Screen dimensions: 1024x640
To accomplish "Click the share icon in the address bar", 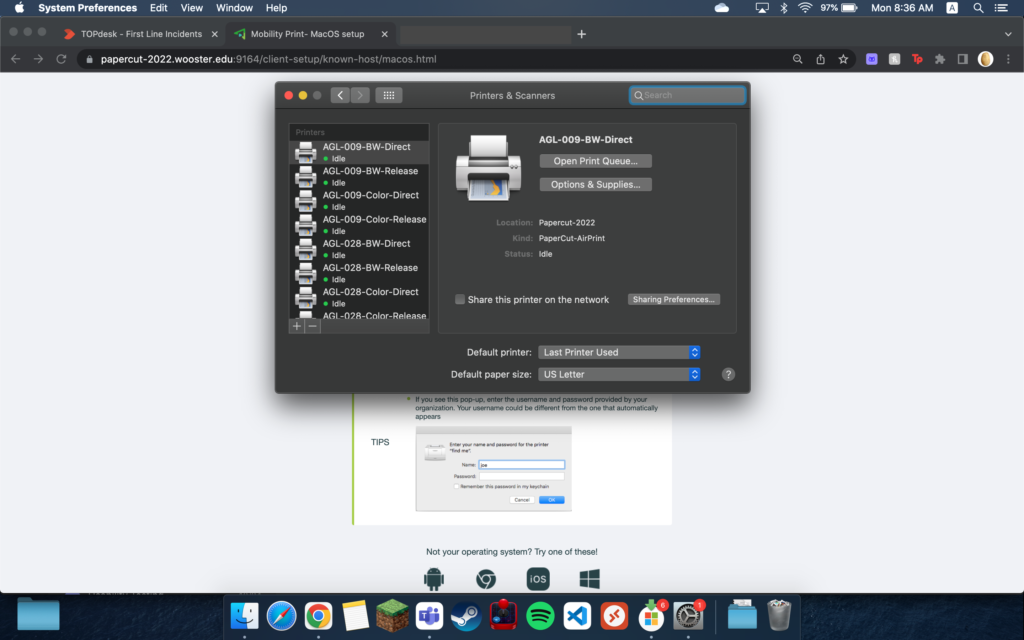I will coord(820,59).
